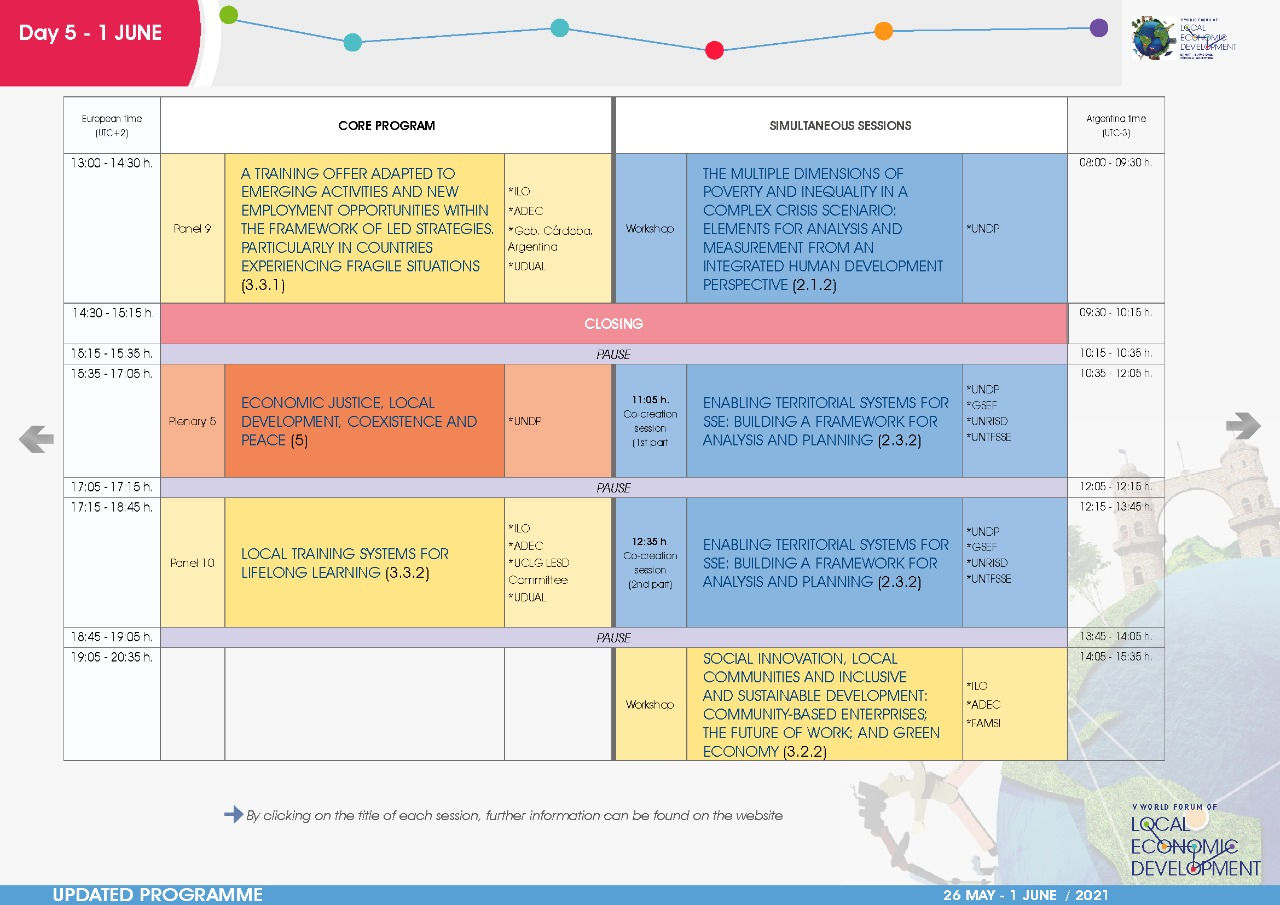The height and width of the screenshot is (905, 1280).
Task: Open Economic Justice plenary session title
Action: pos(359,421)
